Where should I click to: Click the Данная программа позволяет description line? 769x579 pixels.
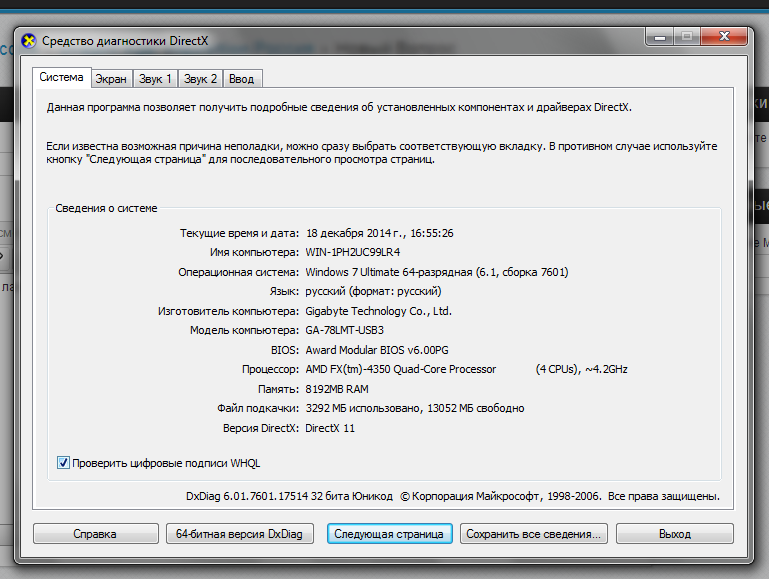tap(339, 107)
